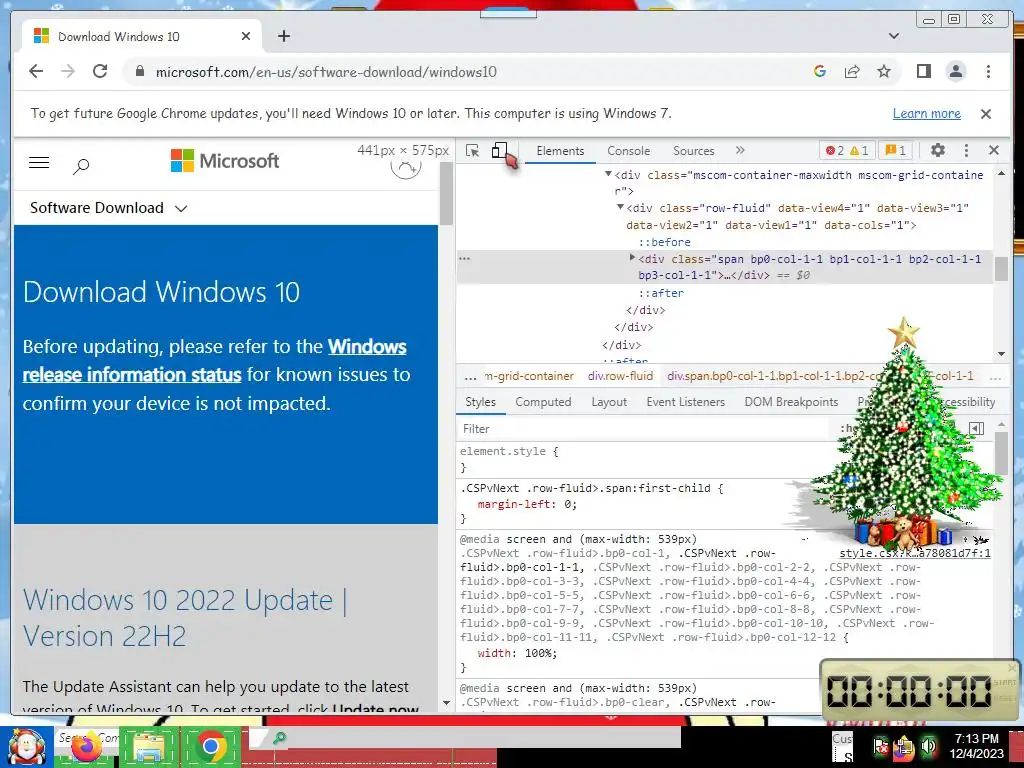Toggle the Chrome side panel
The height and width of the screenshot is (768, 1024).
coord(923,72)
